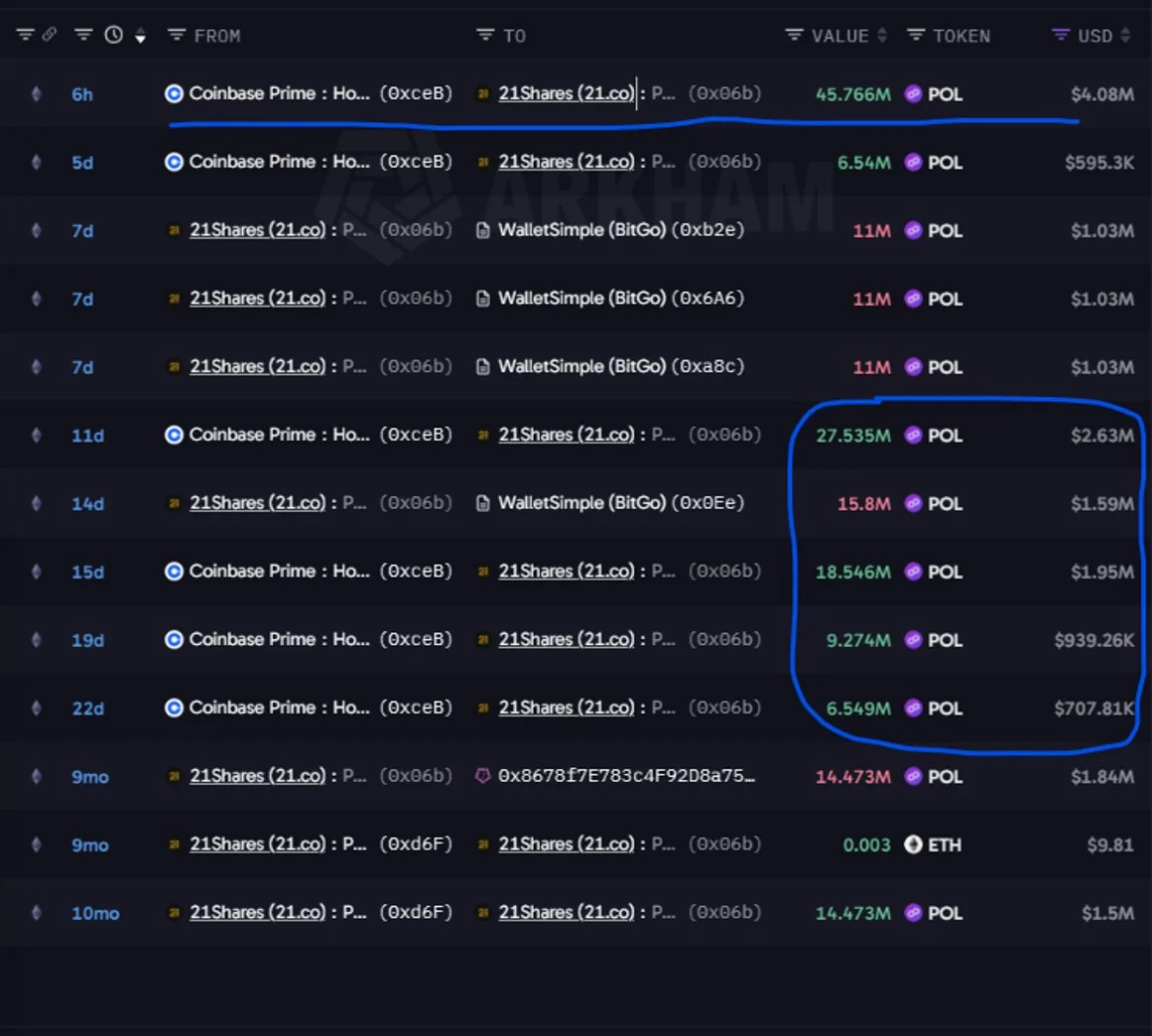Select the 6.549M value cell
Screen dimensions: 1152x1036
point(859,709)
